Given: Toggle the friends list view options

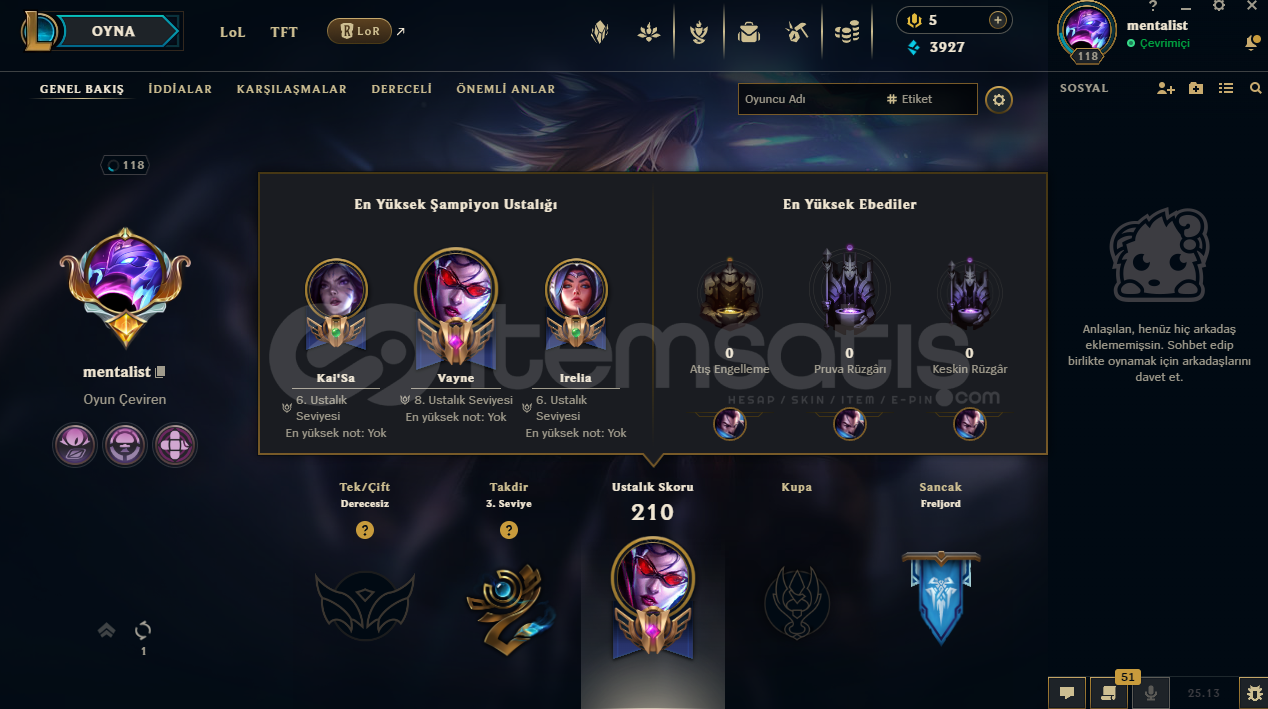Looking at the screenshot, I should (x=1226, y=88).
